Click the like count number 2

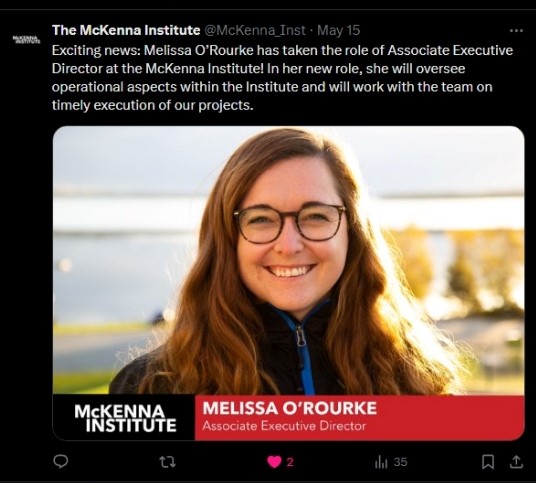tap(290, 462)
